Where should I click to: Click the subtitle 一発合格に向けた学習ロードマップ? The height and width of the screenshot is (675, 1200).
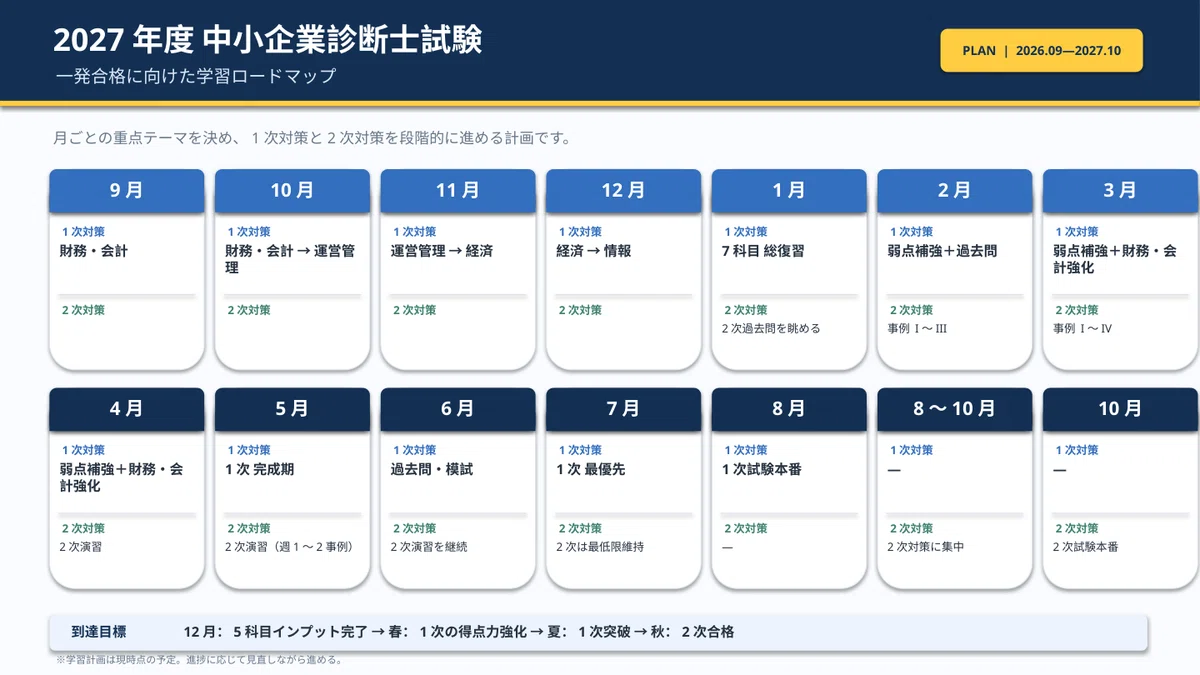(196, 76)
